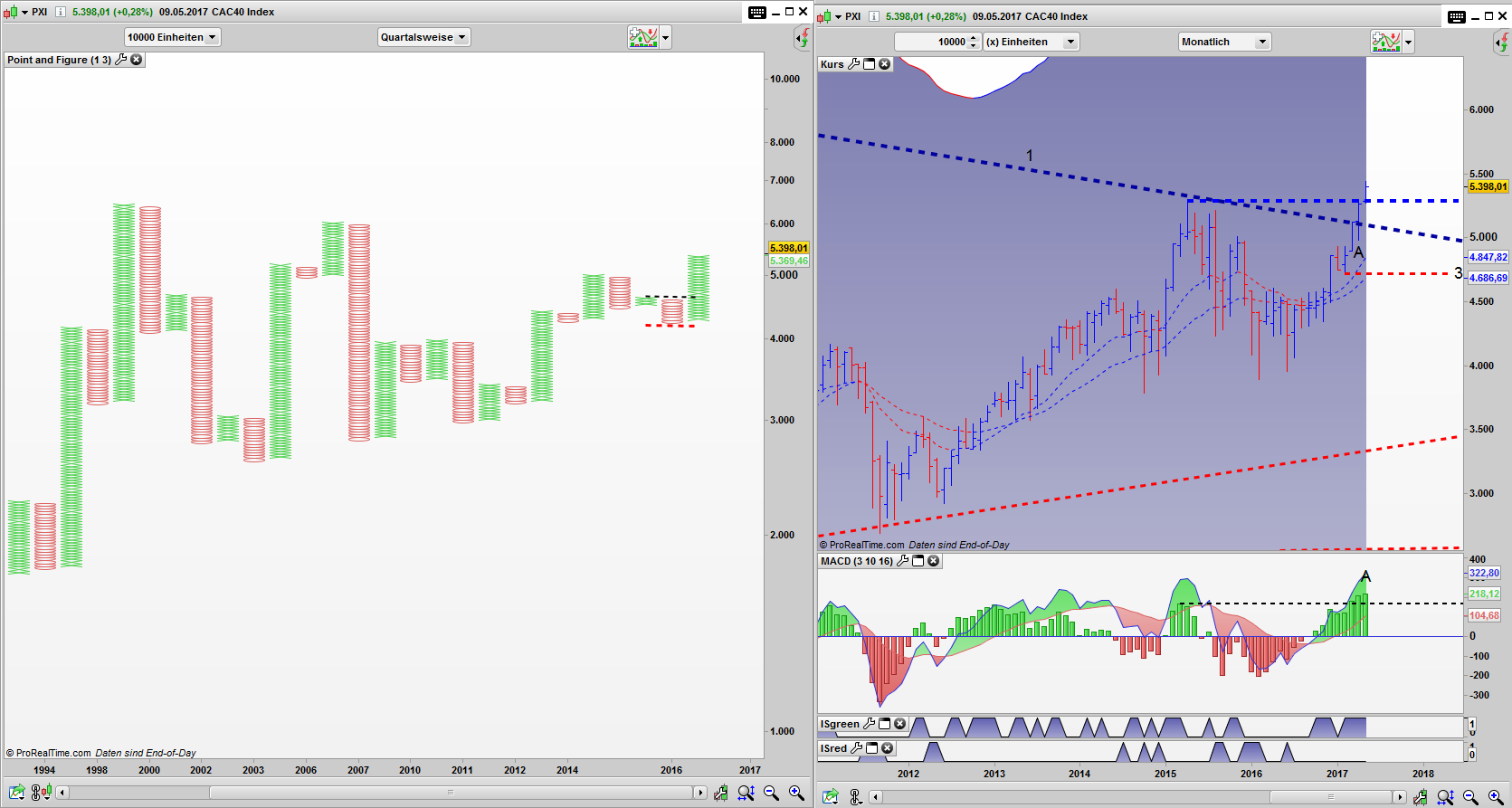
Task: Expand the 10000 Einheiten dropdown
Action: [172, 37]
